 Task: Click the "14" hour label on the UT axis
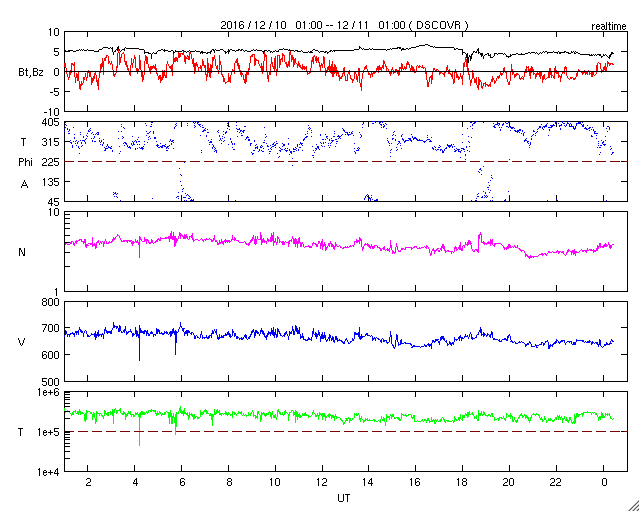(x=369, y=483)
